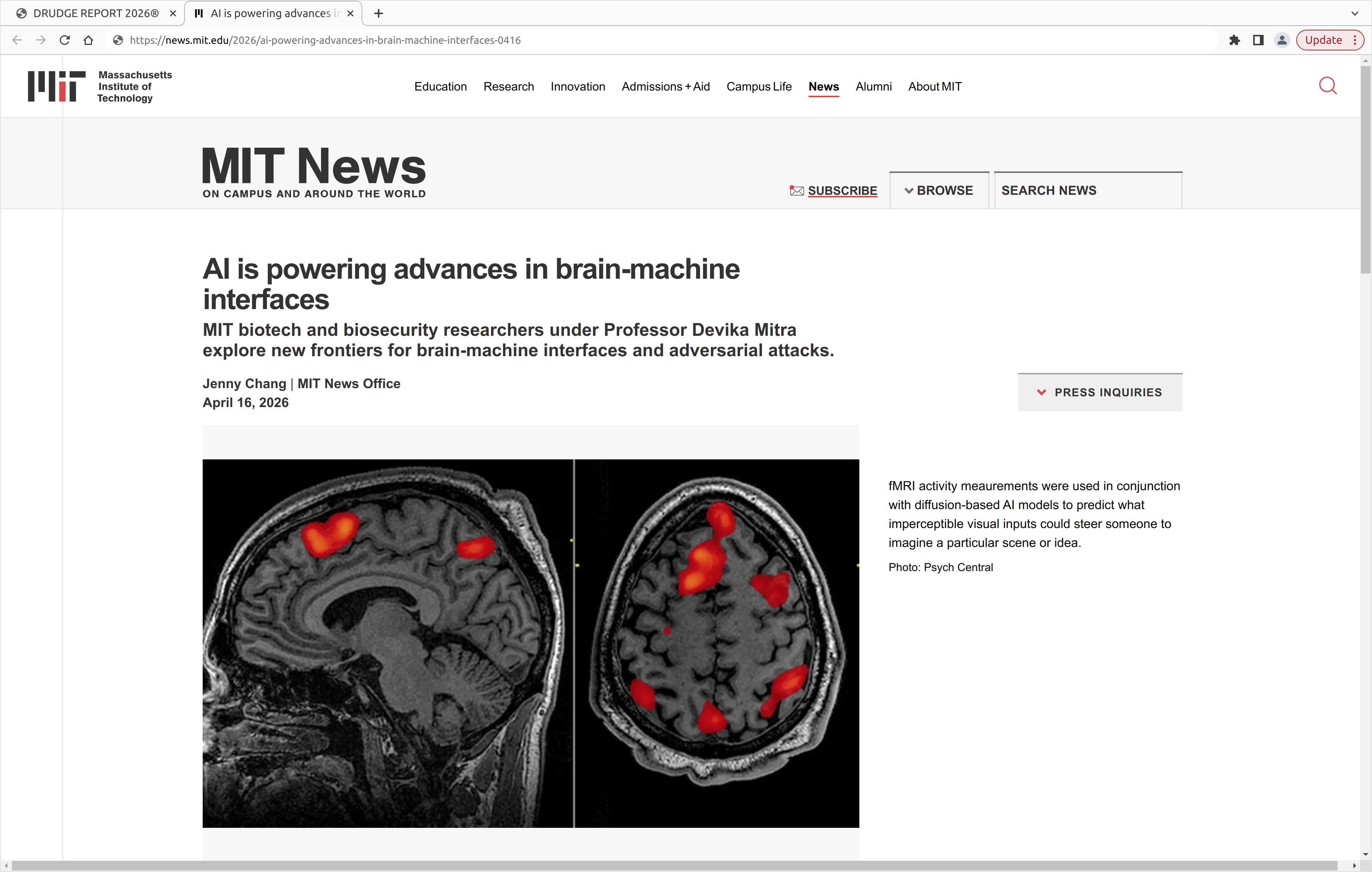
Task: Click the Subscribe link
Action: [x=842, y=191]
